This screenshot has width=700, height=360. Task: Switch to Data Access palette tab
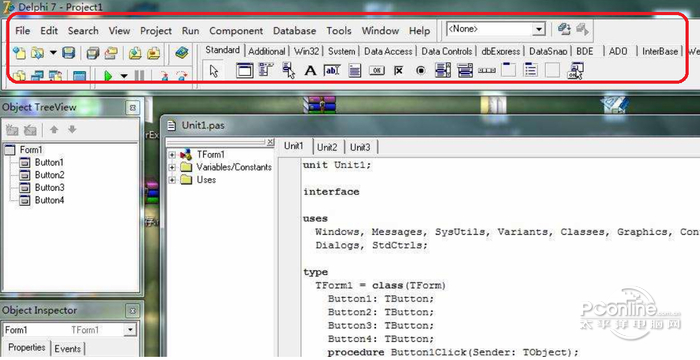pos(388,51)
